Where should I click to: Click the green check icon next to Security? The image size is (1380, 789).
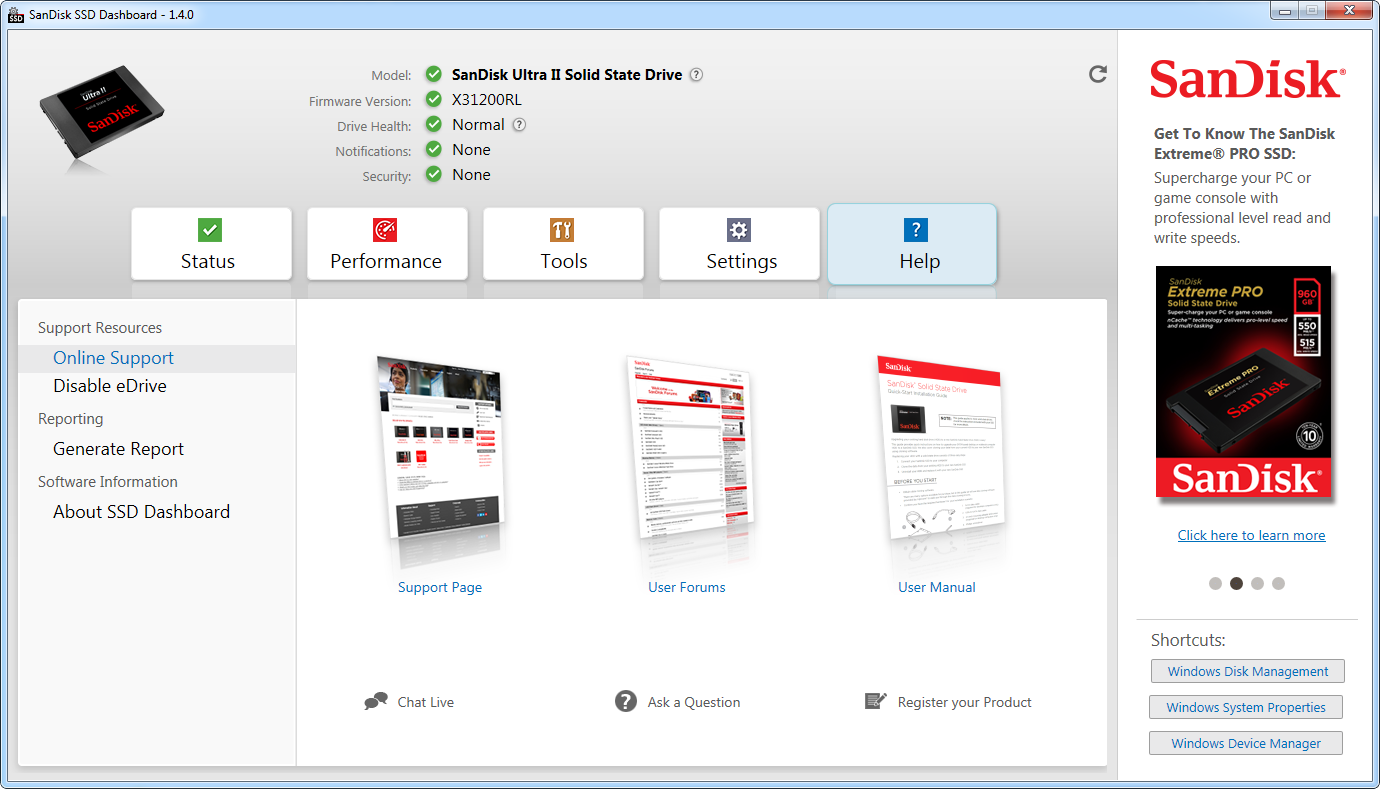(433, 174)
